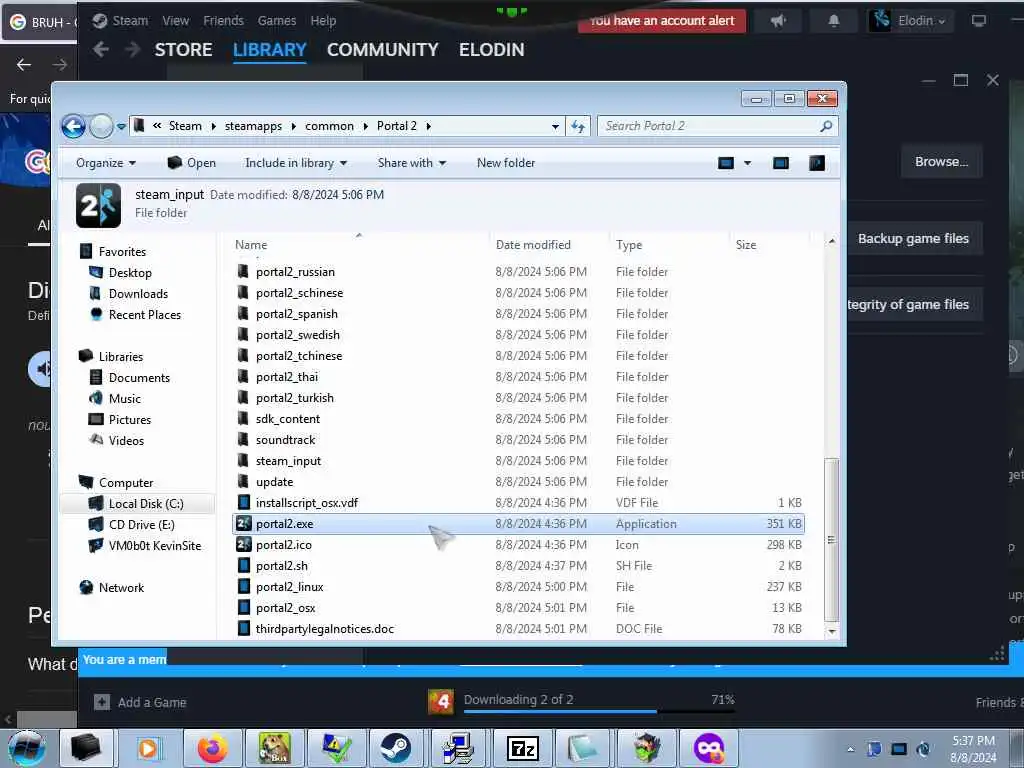Create a New folder
1024x768 pixels.
click(505, 163)
